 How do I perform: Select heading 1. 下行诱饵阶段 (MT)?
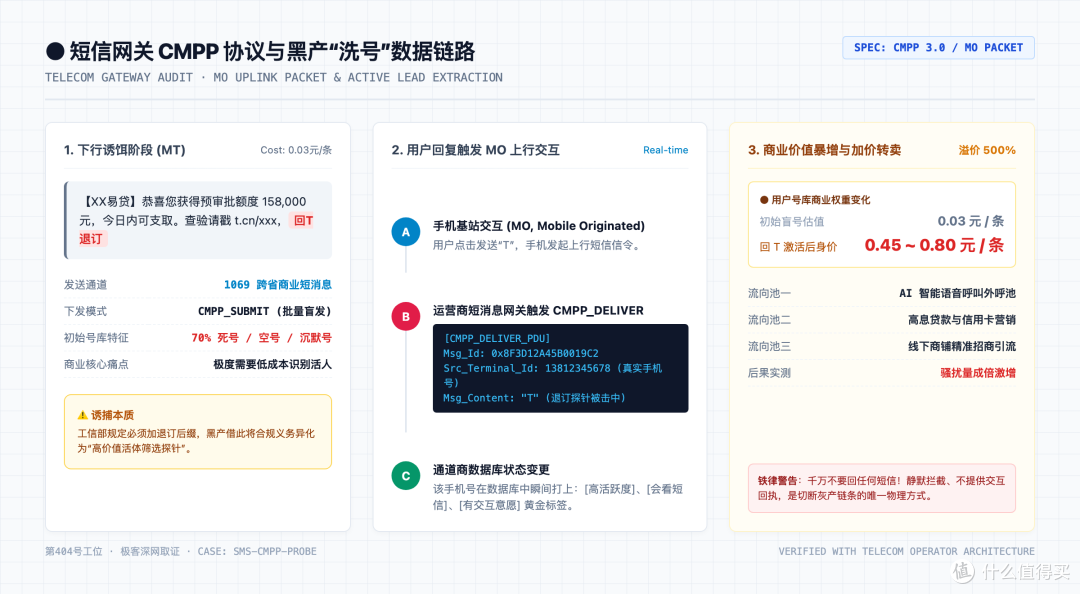click(125, 150)
